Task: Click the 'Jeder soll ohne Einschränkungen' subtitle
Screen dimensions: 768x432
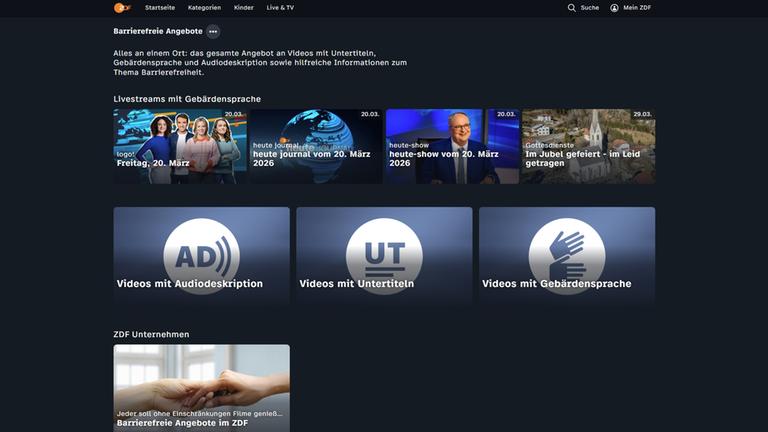Action: click(199, 413)
